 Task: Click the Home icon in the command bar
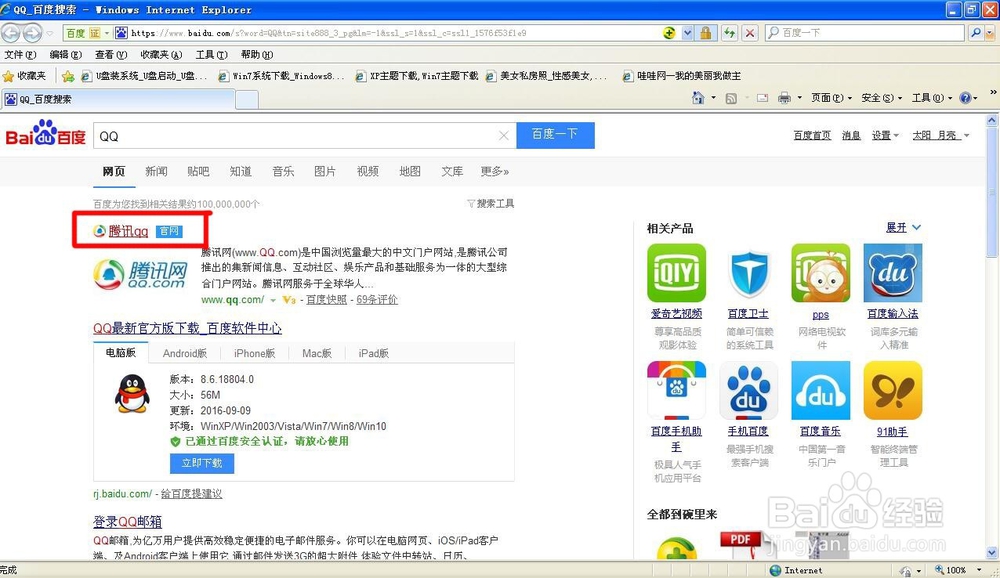point(698,98)
